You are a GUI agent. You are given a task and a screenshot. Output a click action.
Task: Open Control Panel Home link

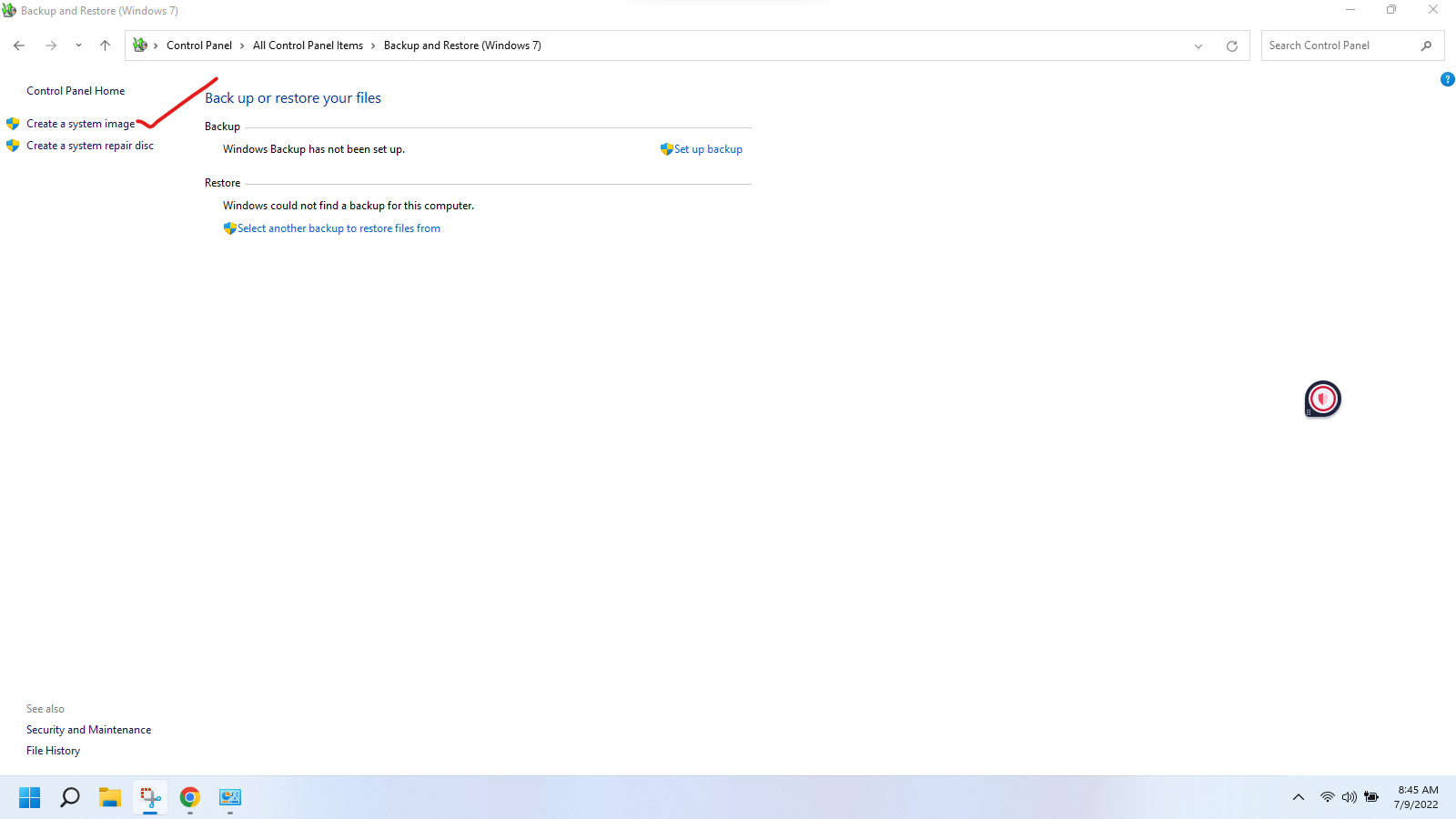click(x=76, y=91)
